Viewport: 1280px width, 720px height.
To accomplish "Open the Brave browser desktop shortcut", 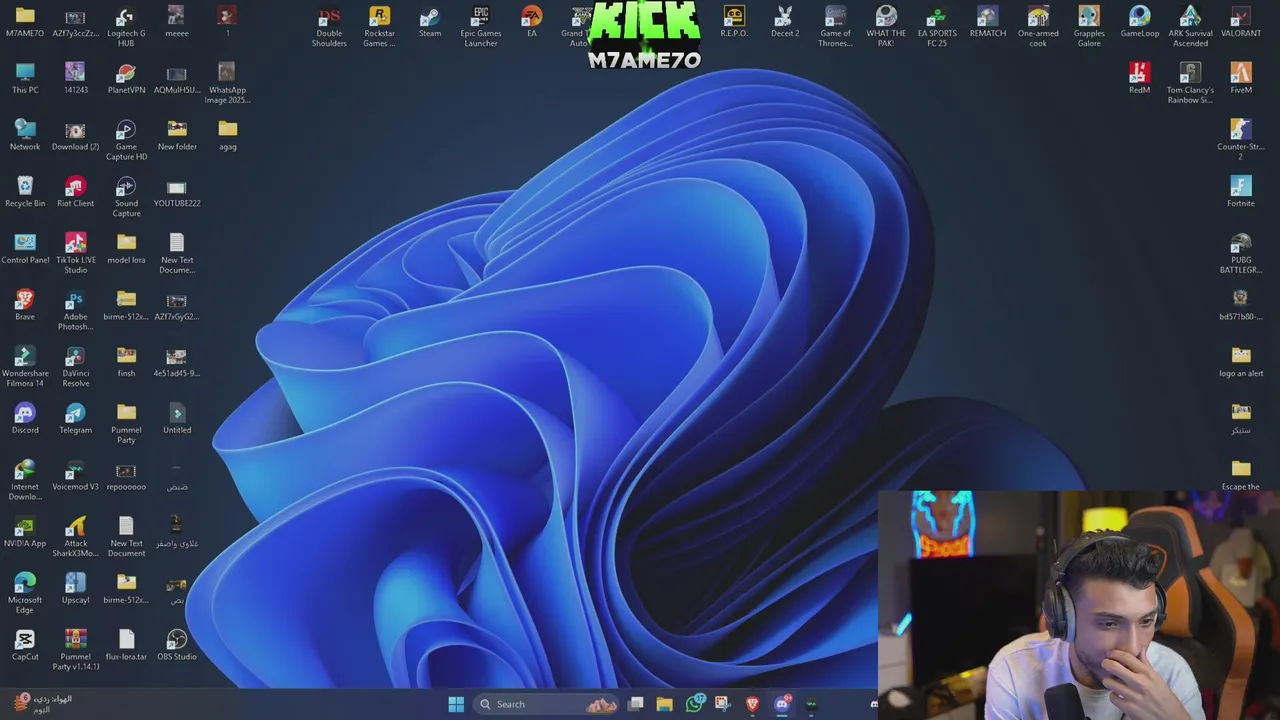I will [x=25, y=306].
